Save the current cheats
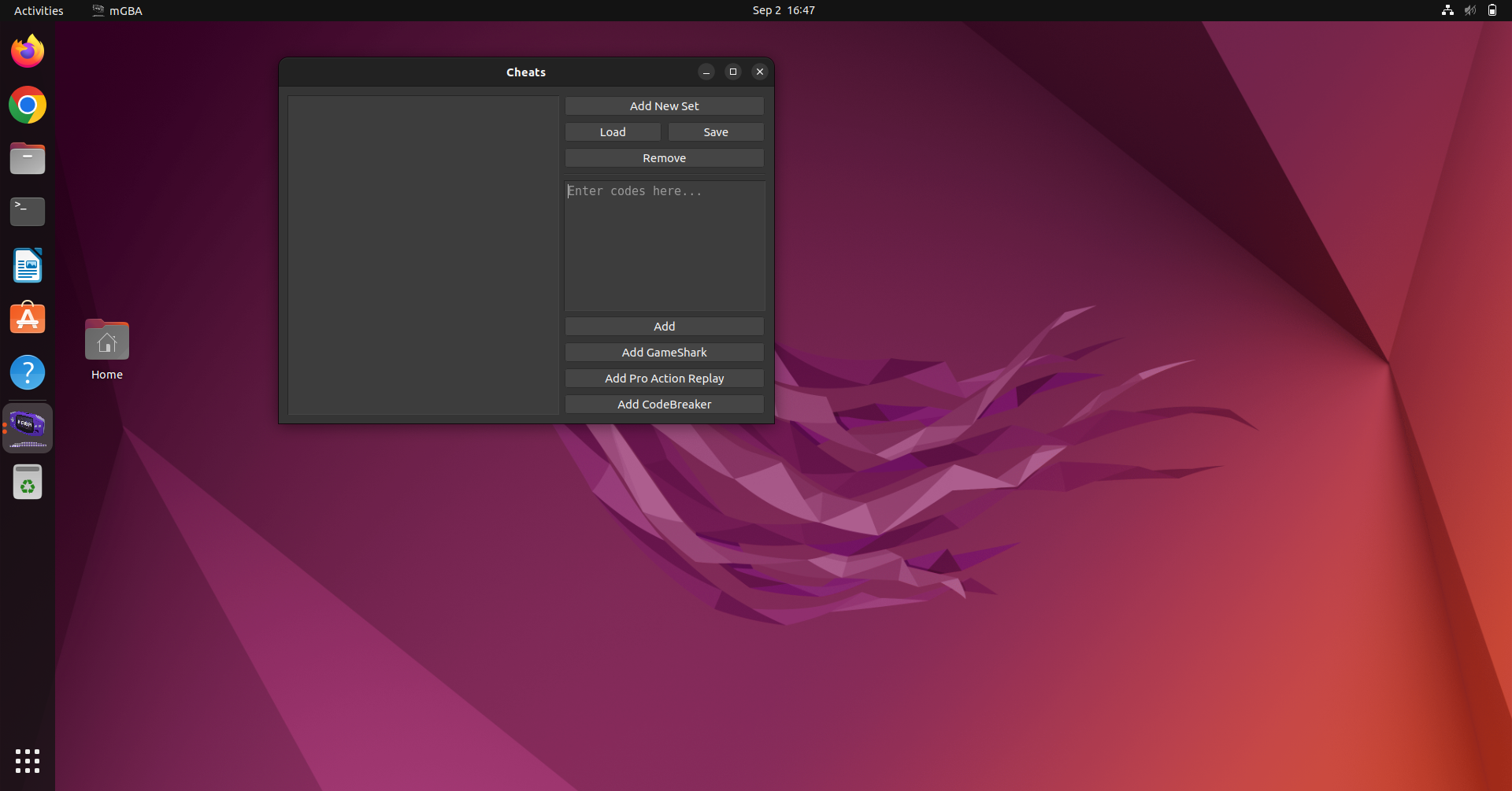The image size is (1512, 791). (x=715, y=131)
